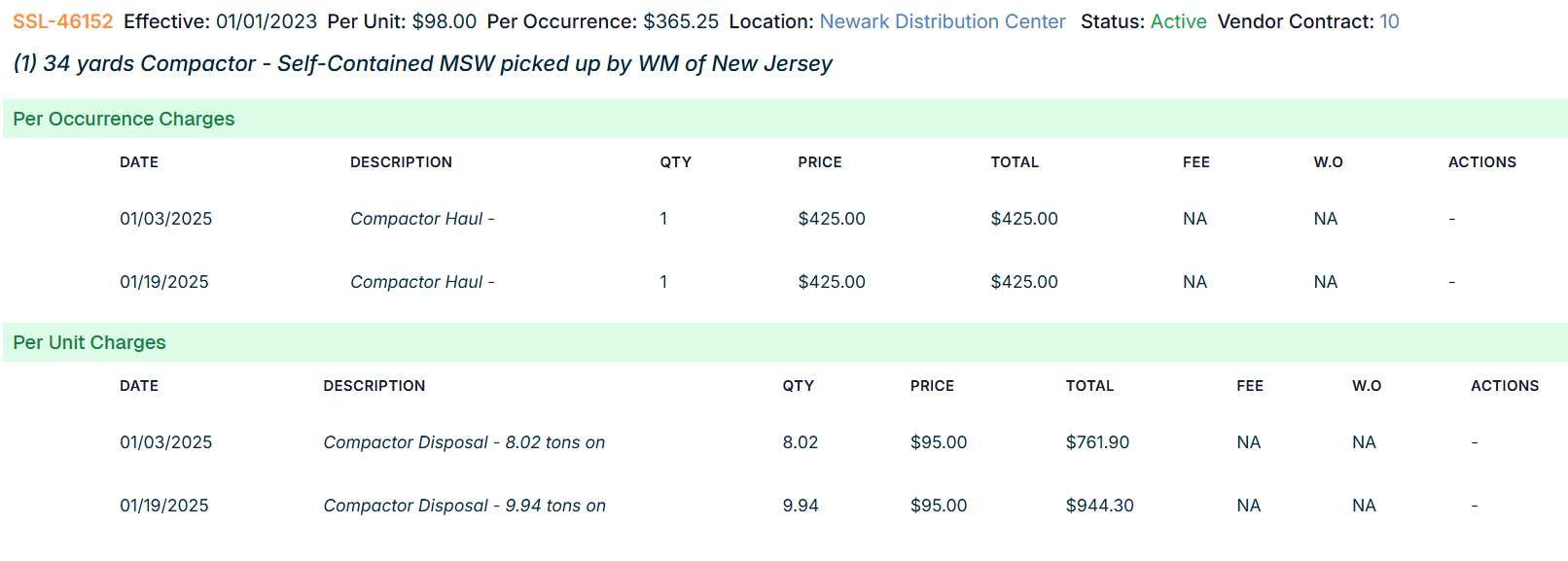The height and width of the screenshot is (561, 1568).
Task: Click the 01/19/2025 Compactor Haul description
Action: coord(422,282)
